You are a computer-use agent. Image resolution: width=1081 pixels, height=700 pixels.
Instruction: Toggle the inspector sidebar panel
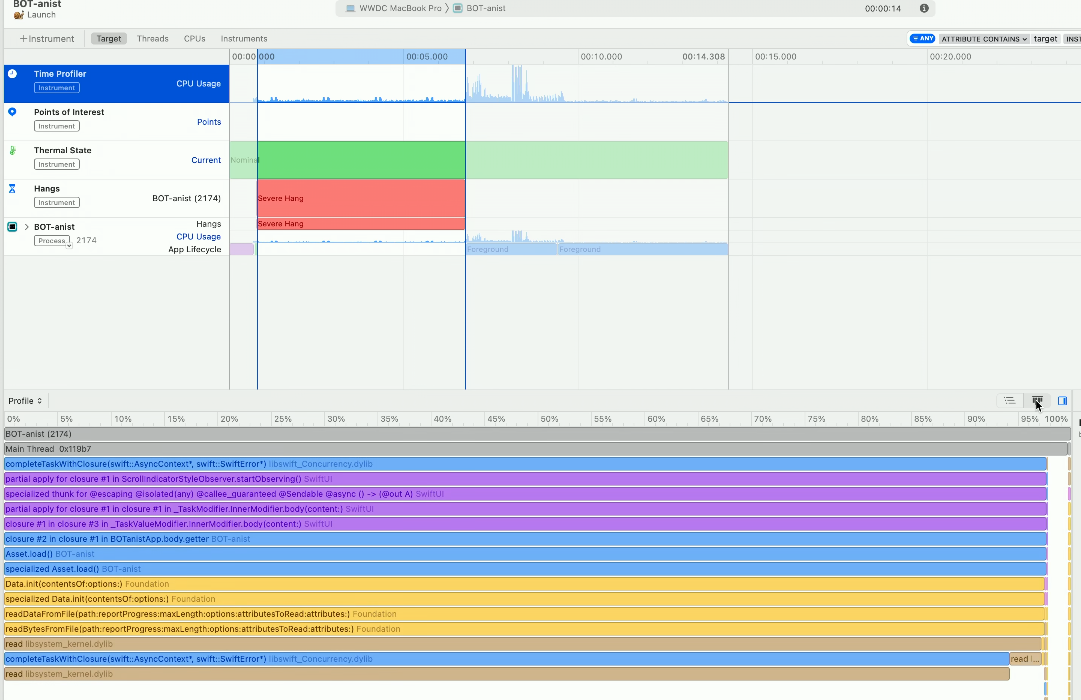(x=1062, y=401)
